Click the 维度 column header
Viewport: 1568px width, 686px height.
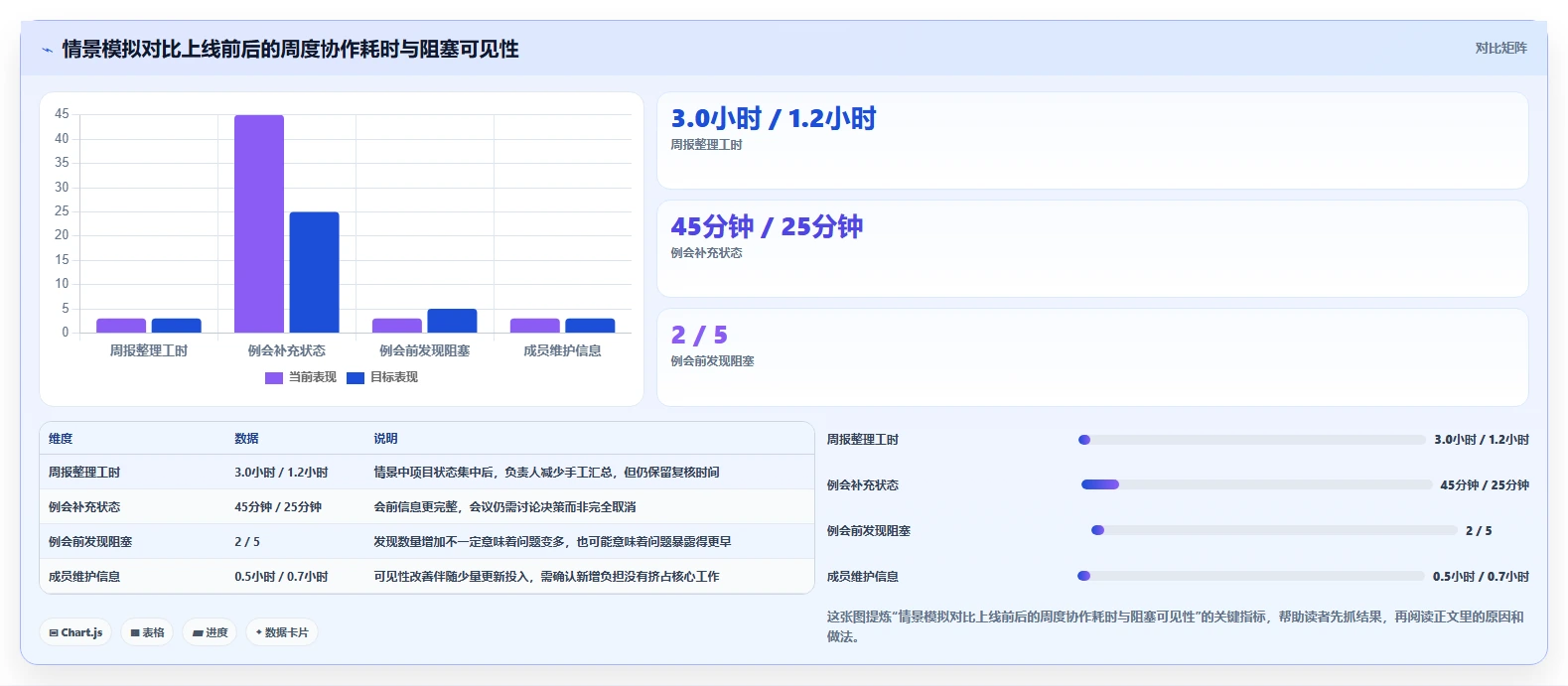pyautogui.click(x=61, y=439)
